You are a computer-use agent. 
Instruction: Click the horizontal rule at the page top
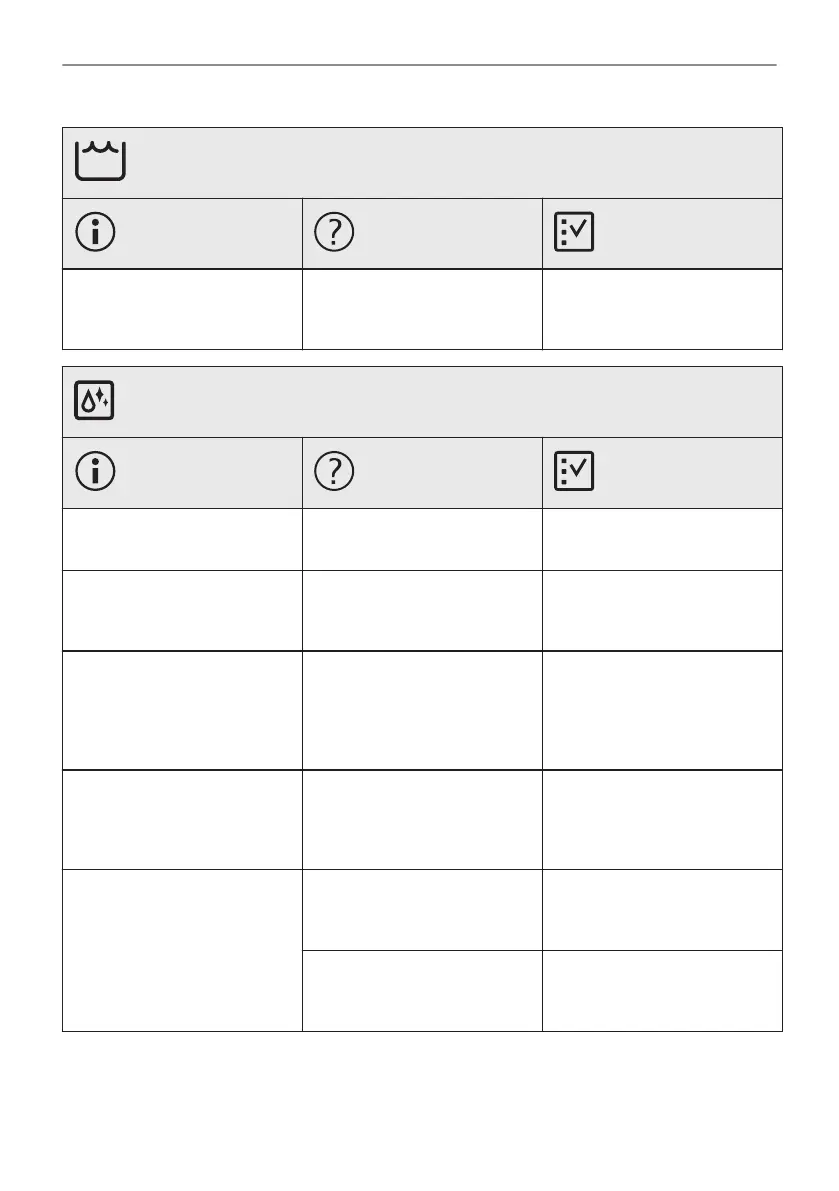(x=419, y=66)
